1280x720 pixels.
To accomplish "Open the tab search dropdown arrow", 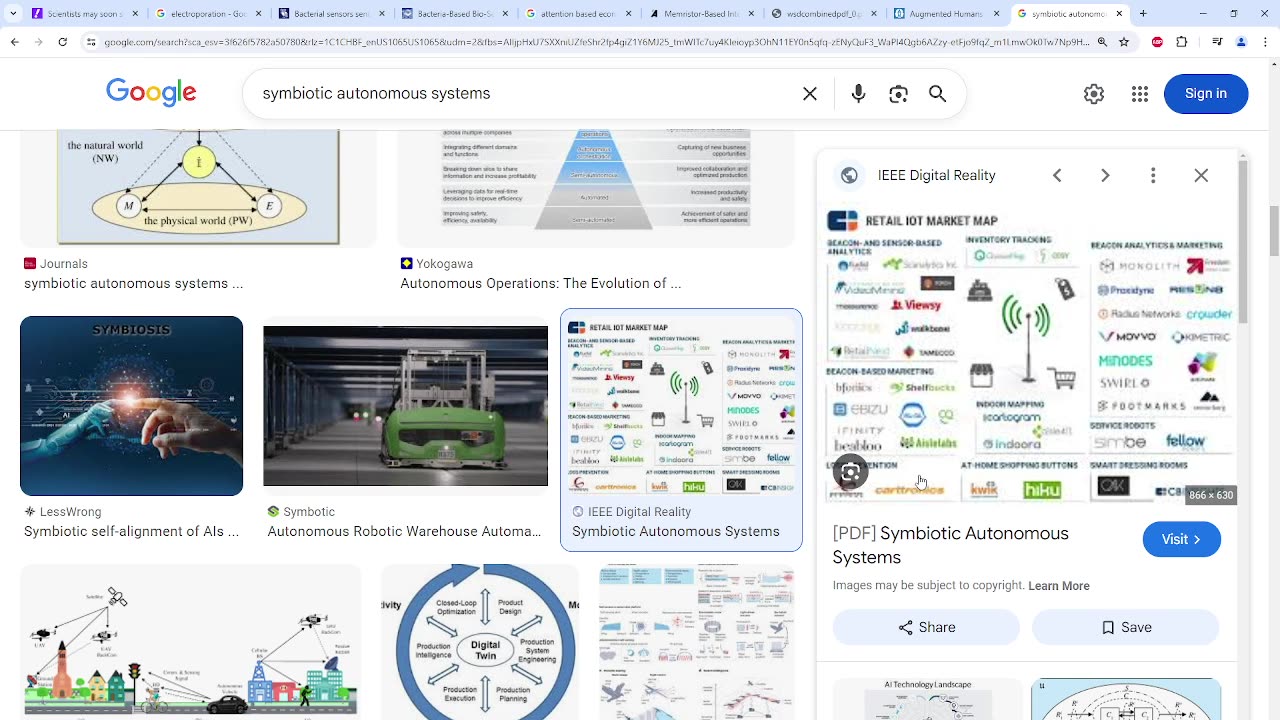I will coord(14,14).
